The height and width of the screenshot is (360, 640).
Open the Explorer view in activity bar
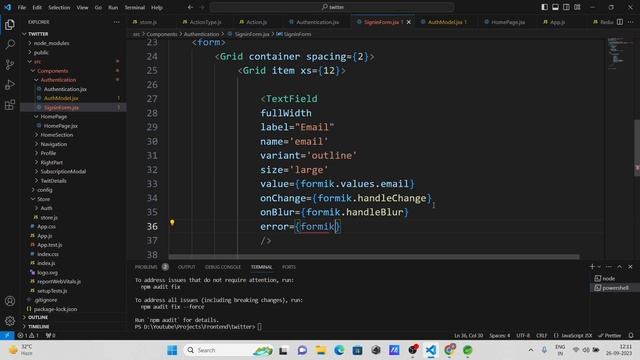click(x=10, y=24)
